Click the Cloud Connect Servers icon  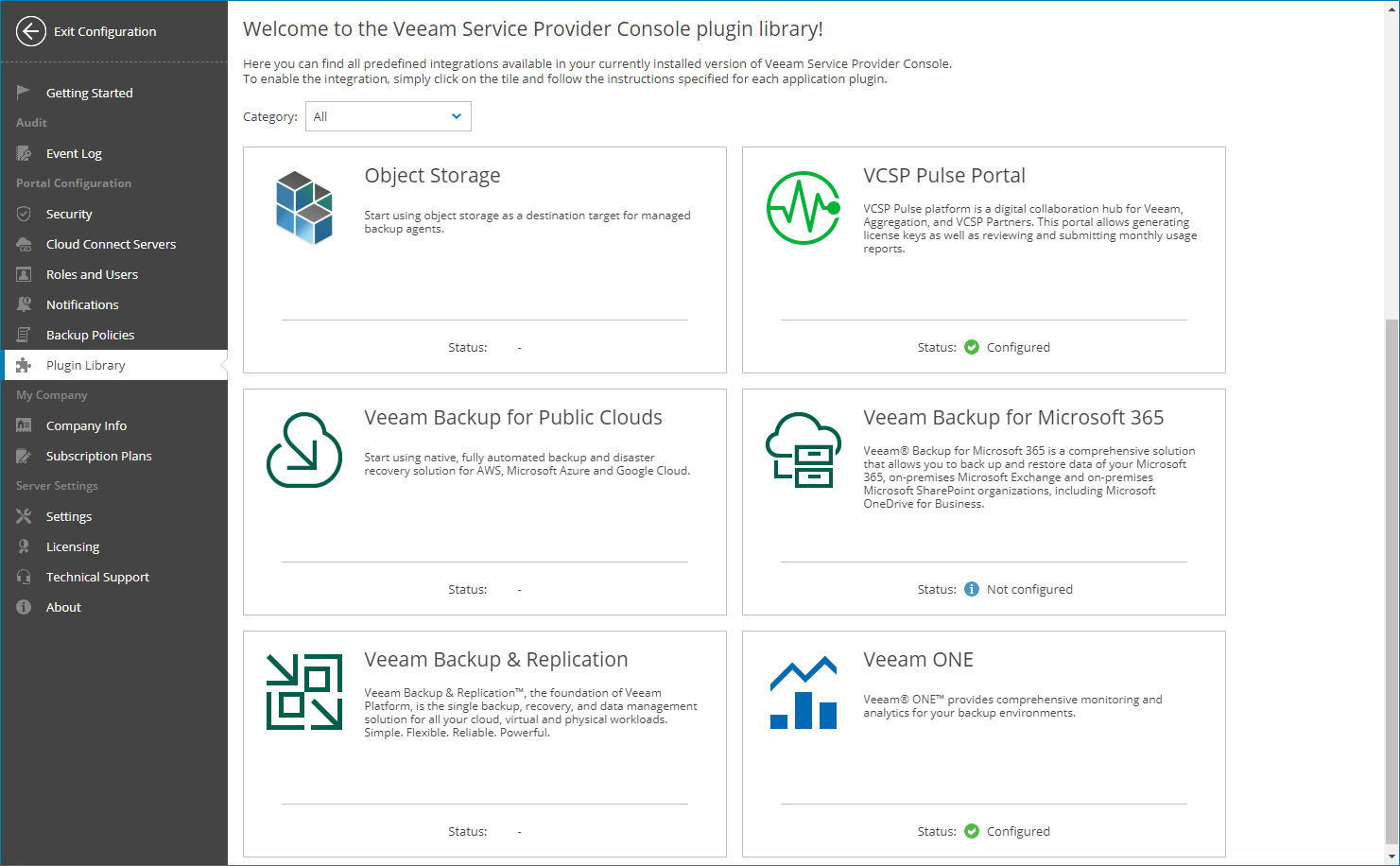(24, 244)
